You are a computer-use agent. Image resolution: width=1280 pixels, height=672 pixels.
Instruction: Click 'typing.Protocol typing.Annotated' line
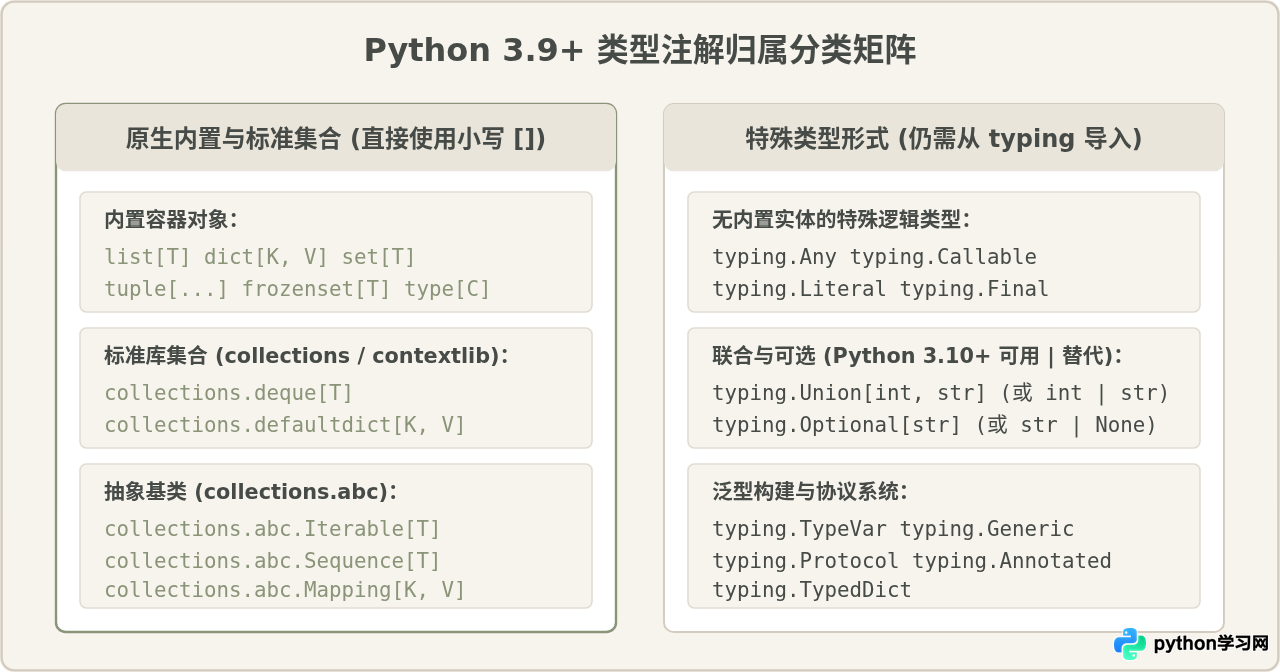pos(912,561)
